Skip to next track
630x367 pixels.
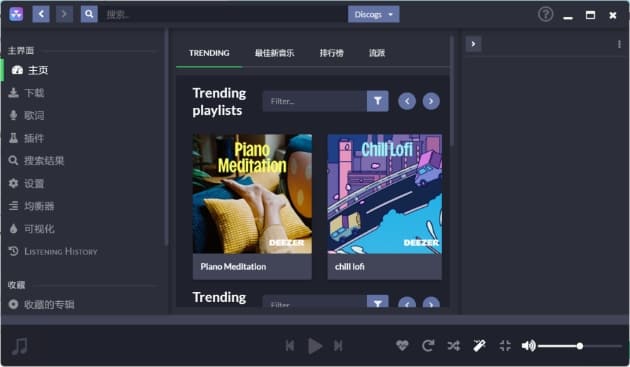tap(338, 346)
